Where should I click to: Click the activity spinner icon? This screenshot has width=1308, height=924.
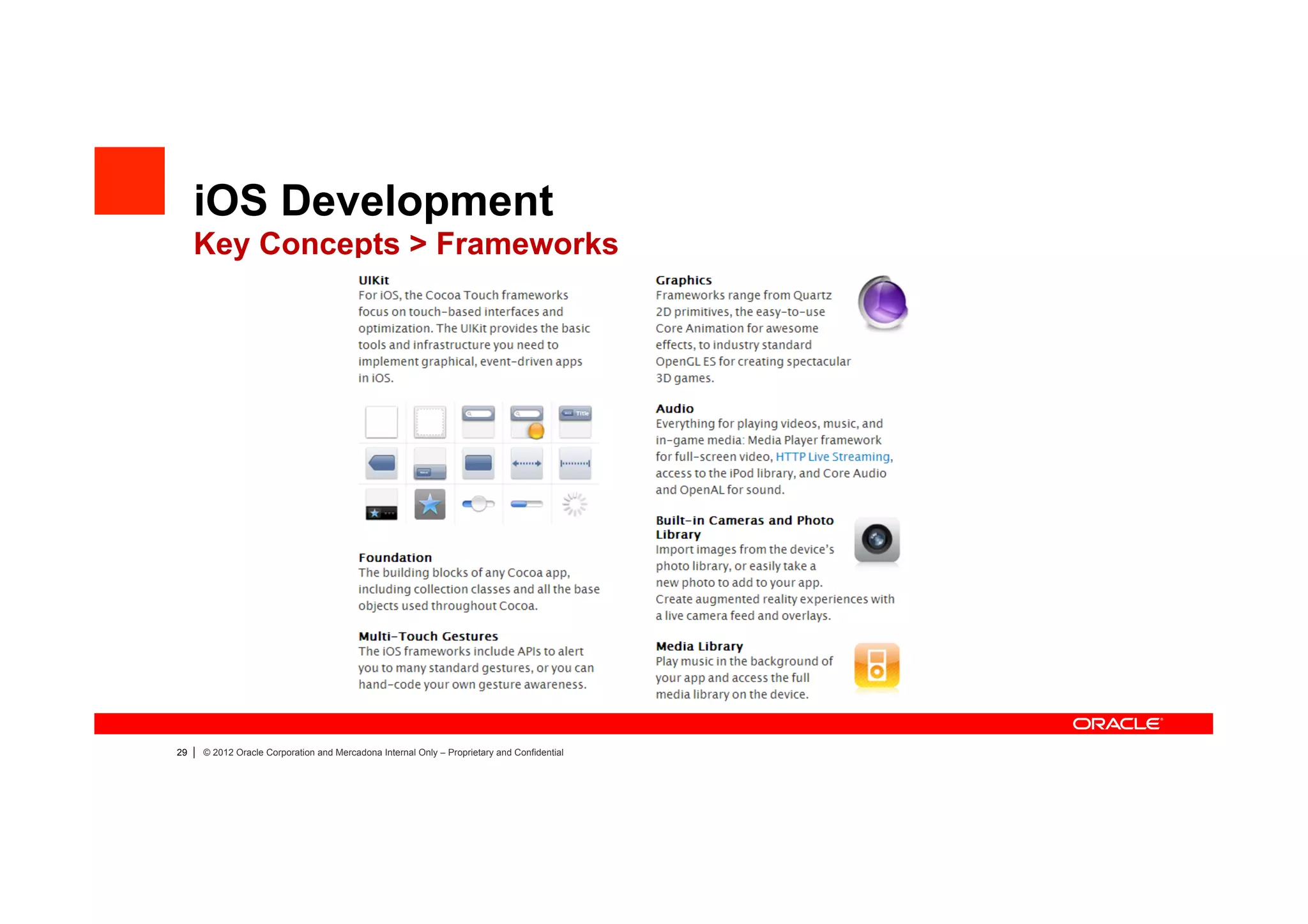click(x=574, y=504)
